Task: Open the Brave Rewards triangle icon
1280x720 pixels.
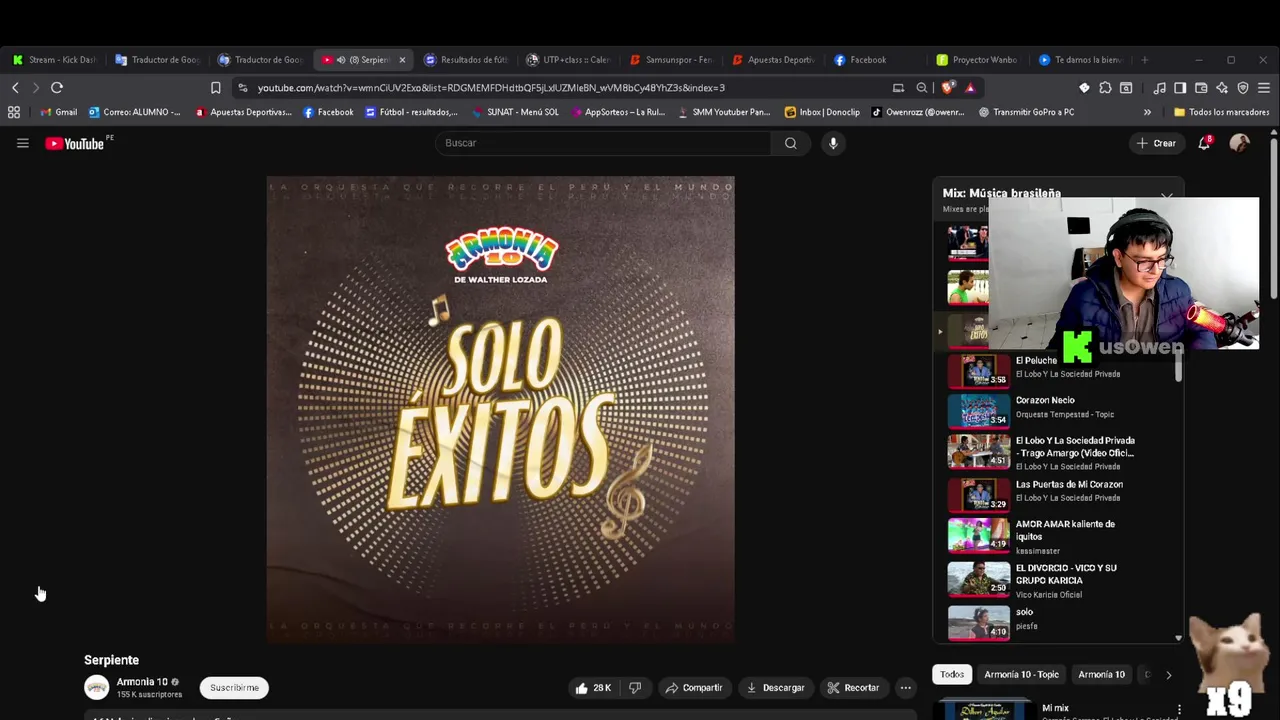Action: (970, 87)
